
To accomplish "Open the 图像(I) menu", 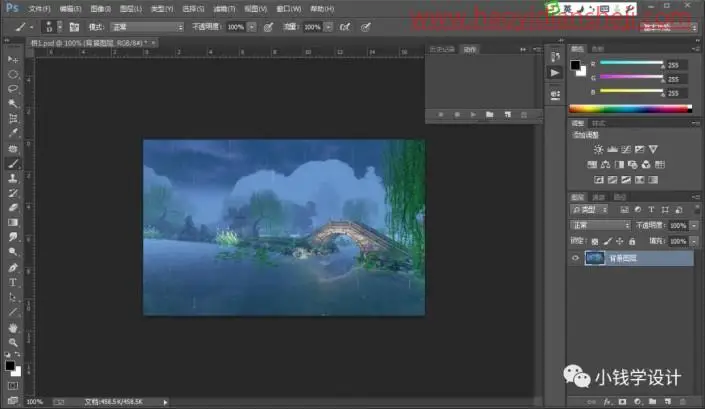I will click(x=100, y=9).
